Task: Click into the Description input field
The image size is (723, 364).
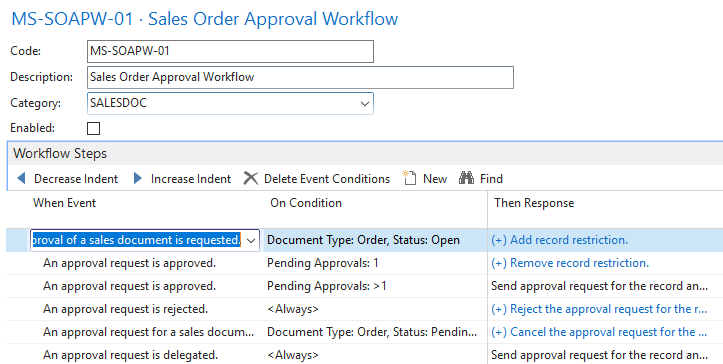Action: [300, 77]
